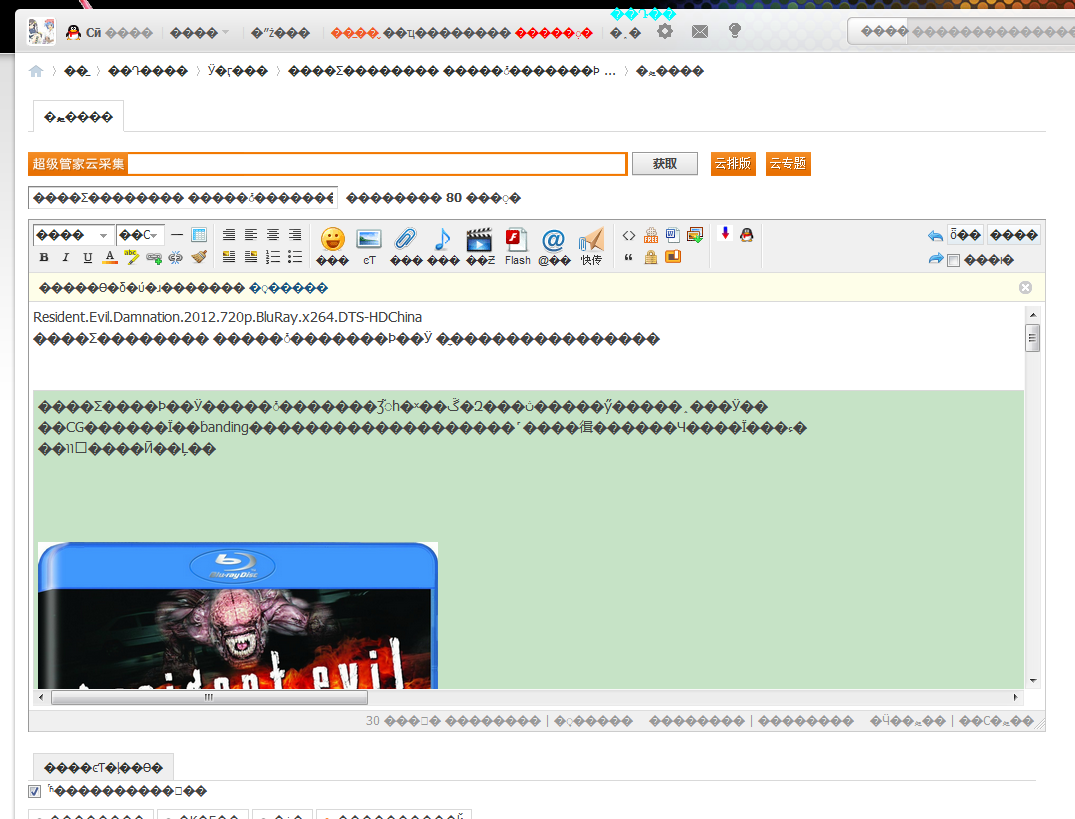The image size is (1075, 819).
Task: Clear formatting with the broom icon
Action: [x=199, y=257]
